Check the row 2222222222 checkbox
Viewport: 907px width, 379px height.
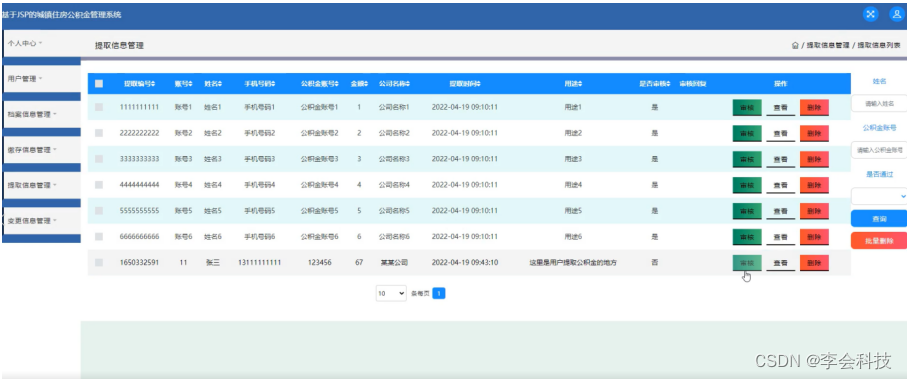(99, 133)
